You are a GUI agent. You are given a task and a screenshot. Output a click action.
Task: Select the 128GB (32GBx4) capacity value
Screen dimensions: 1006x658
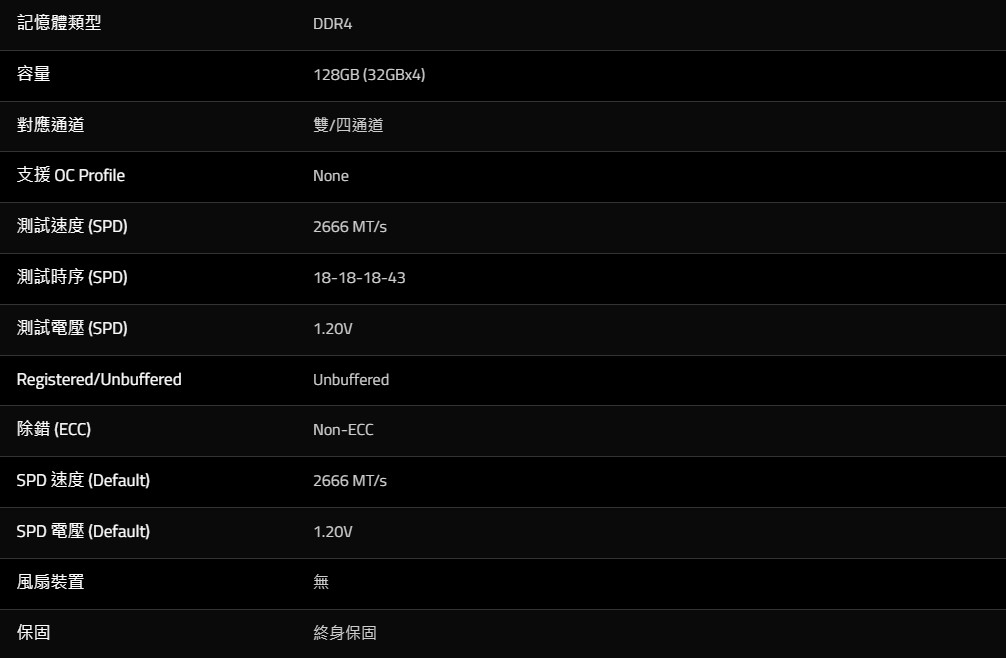369,75
